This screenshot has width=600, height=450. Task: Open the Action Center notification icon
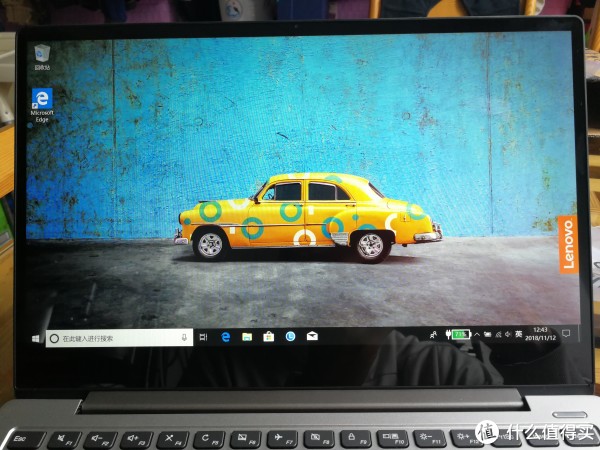pyautogui.click(x=566, y=333)
